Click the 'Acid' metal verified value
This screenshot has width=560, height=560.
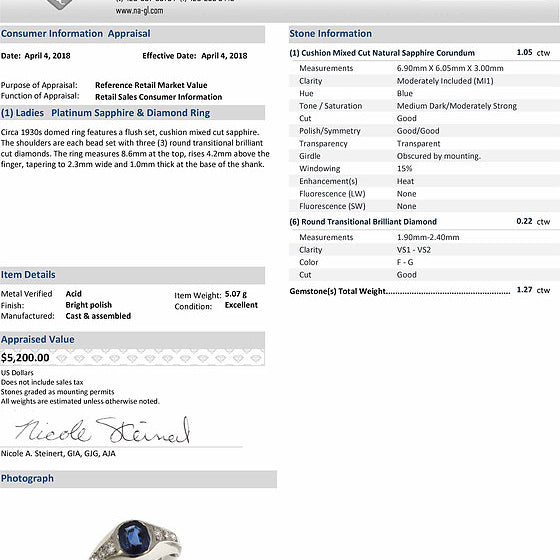pos(74,294)
